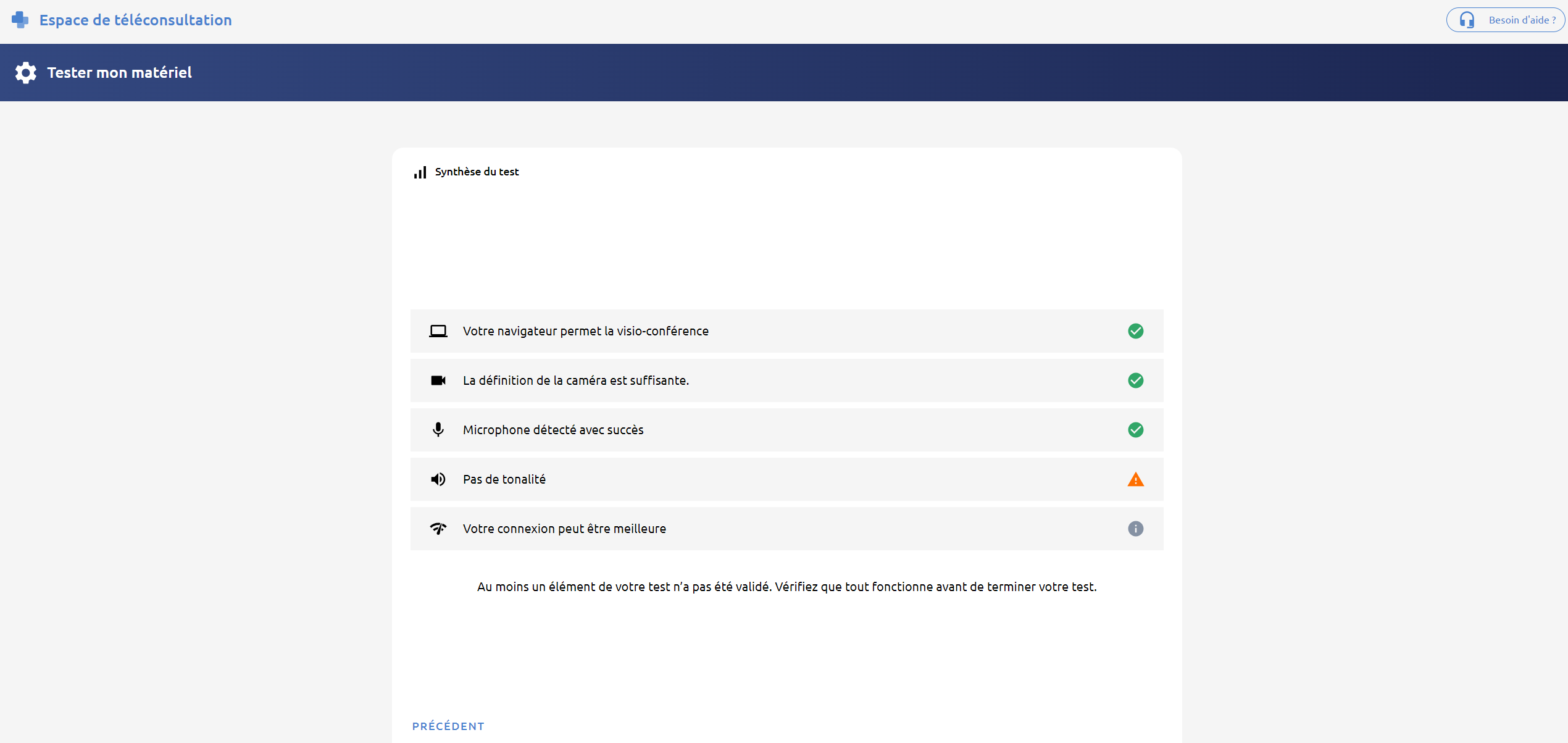Go back with the PRÉCÉDENT button

coord(448,726)
